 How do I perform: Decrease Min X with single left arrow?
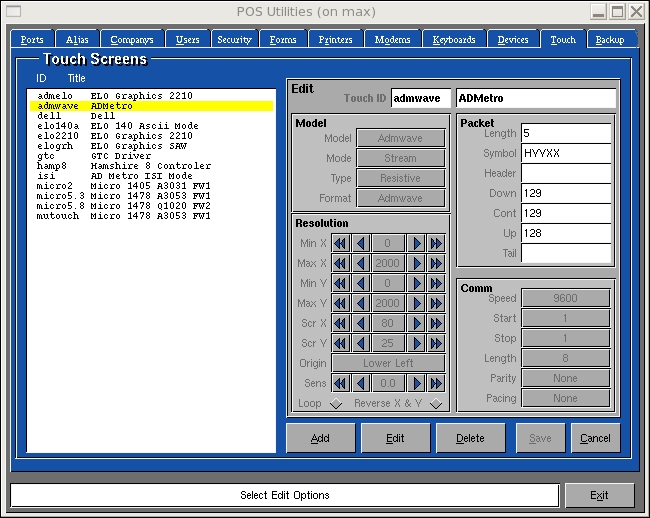[361, 243]
